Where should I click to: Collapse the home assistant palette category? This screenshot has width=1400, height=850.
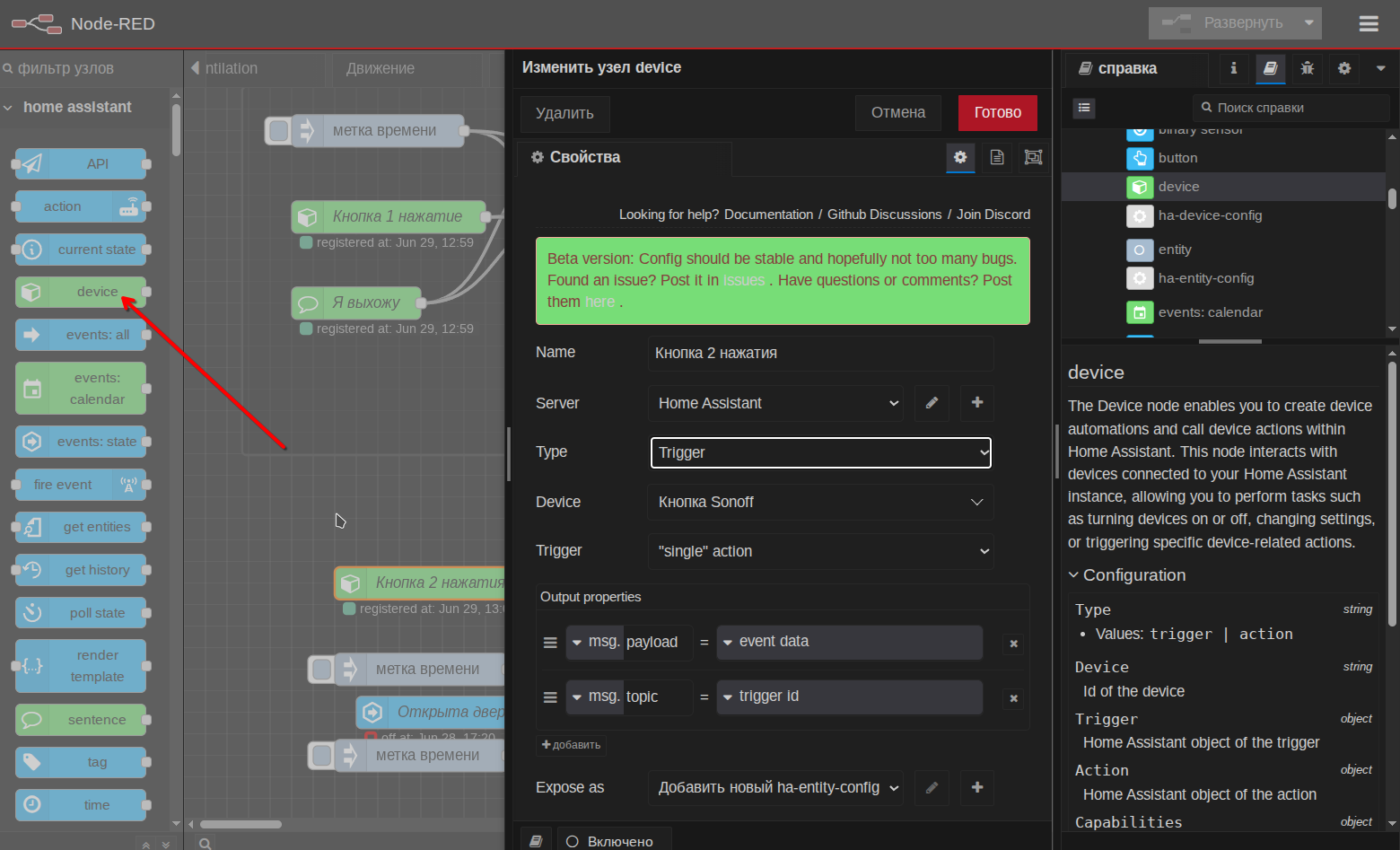click(85, 107)
